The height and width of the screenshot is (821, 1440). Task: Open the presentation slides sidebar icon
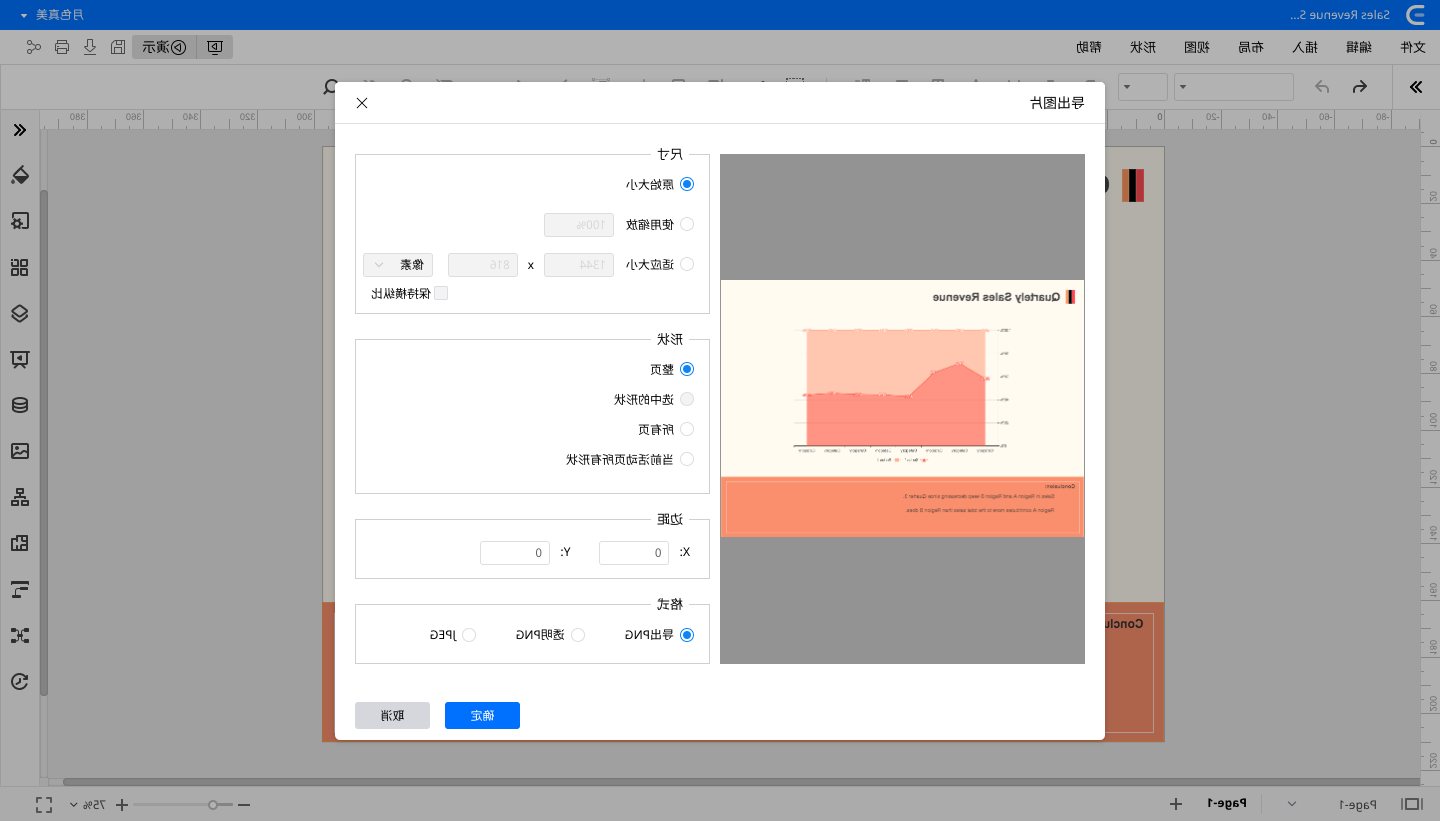[x=20, y=359]
